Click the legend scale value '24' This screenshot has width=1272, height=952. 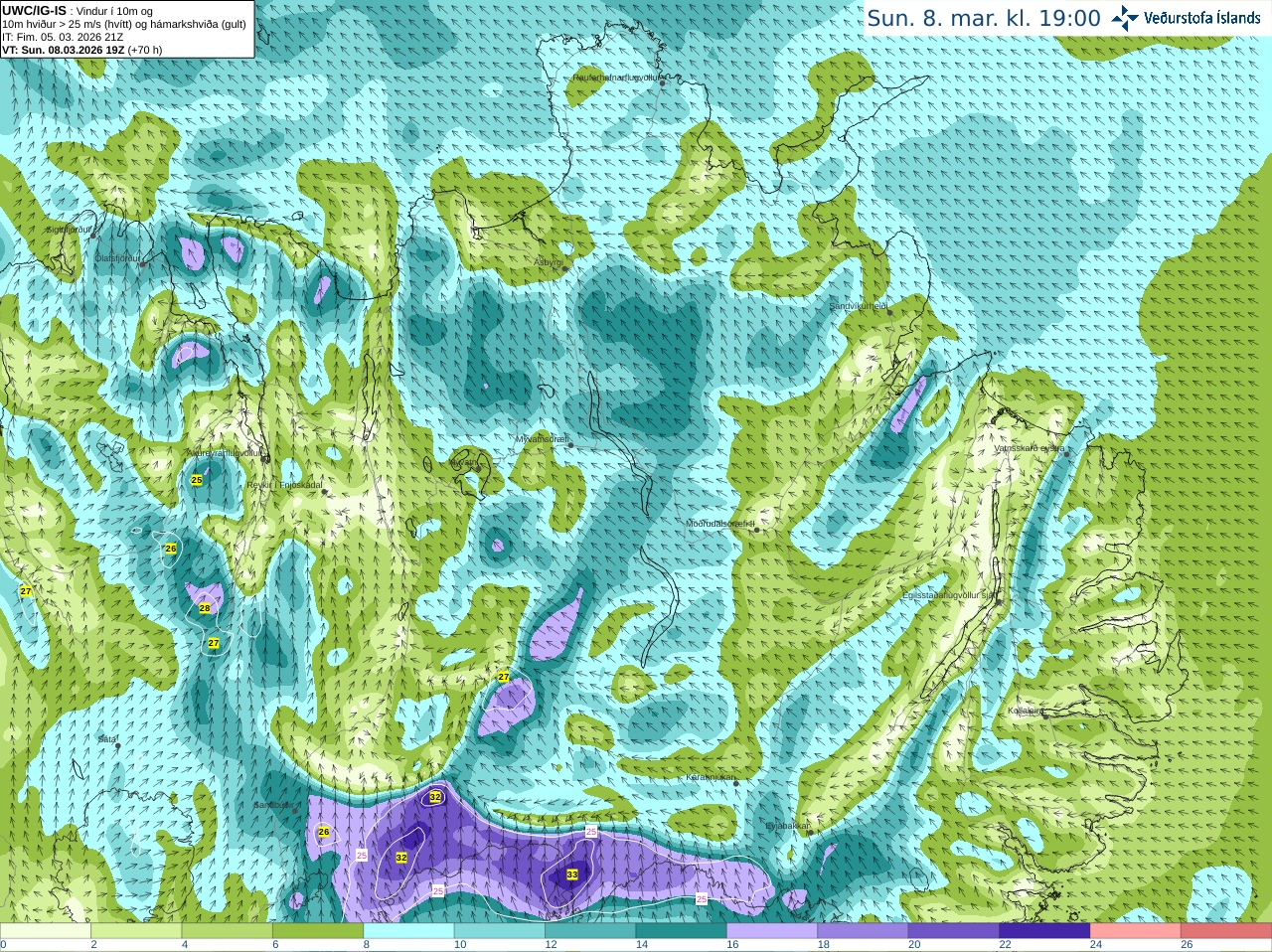point(1096,945)
